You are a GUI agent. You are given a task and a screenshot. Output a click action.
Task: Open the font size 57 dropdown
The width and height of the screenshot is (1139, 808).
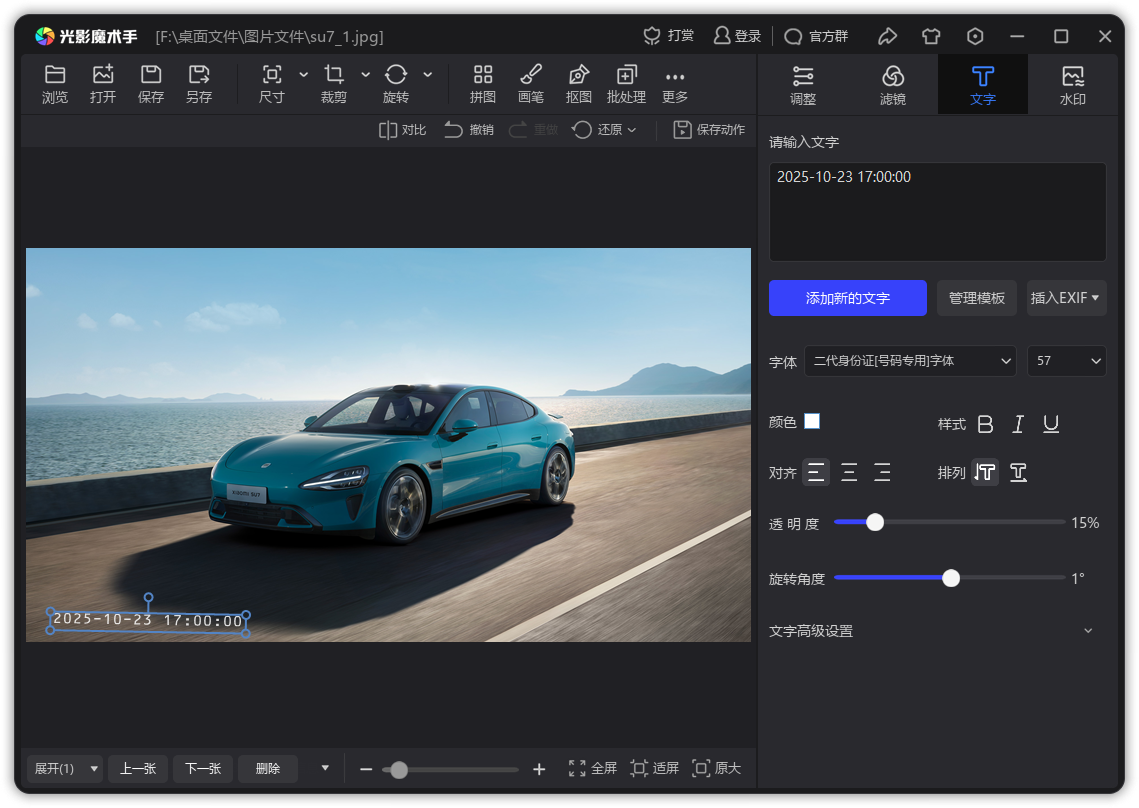[x=1066, y=361]
